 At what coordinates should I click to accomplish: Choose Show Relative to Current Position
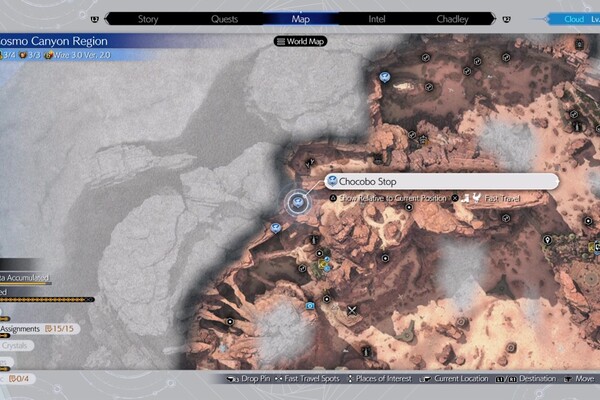click(393, 198)
